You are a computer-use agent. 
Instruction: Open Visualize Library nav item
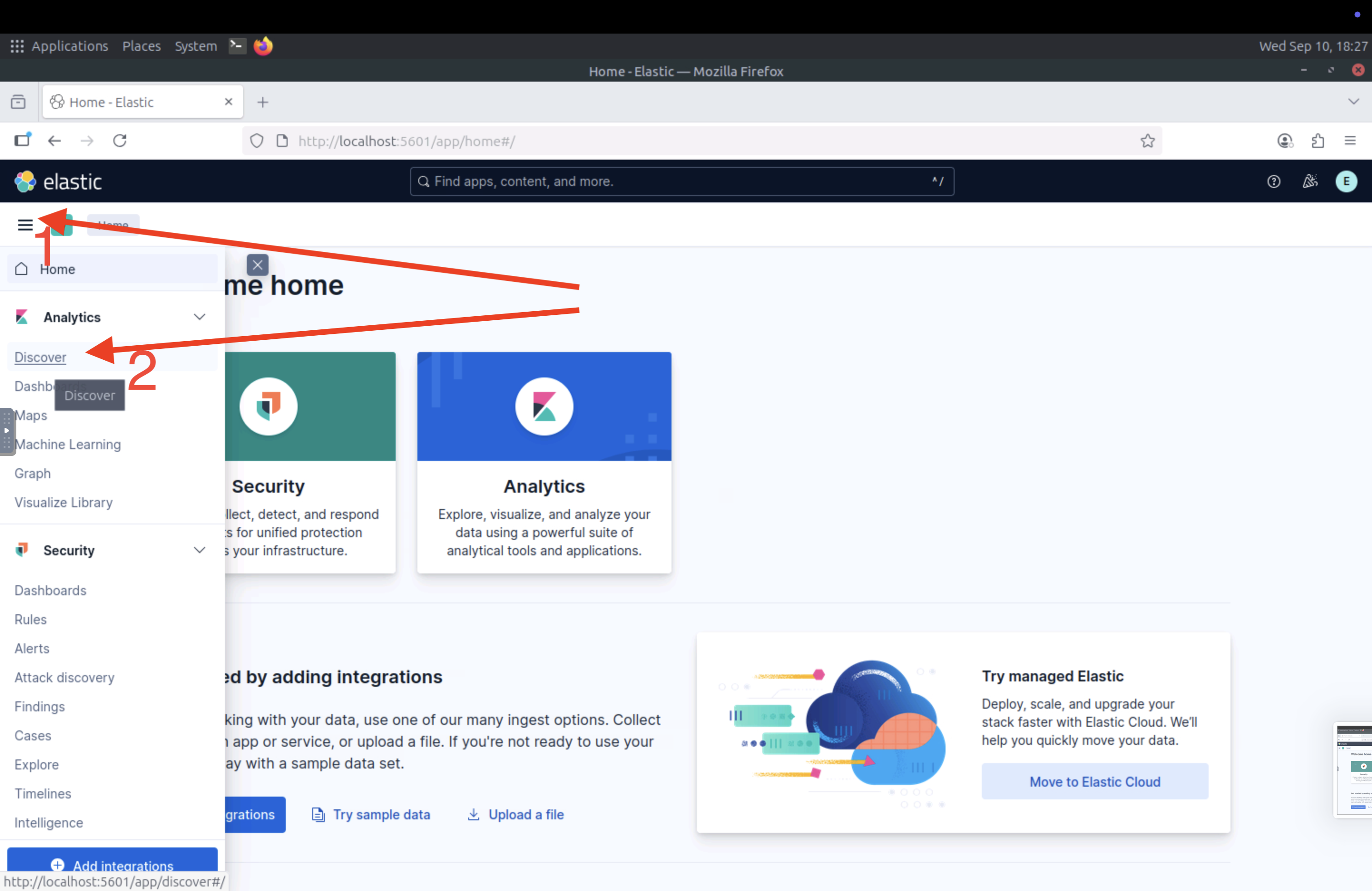(64, 502)
